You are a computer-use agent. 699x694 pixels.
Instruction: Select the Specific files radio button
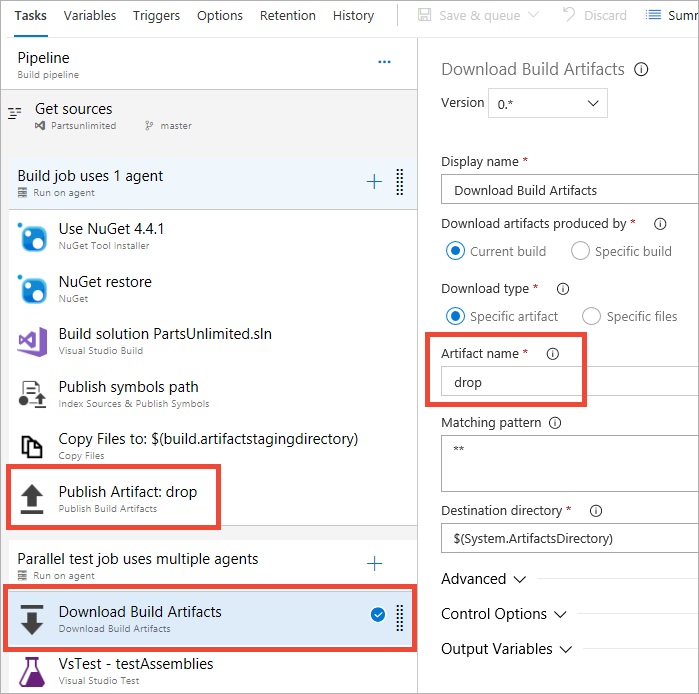coord(591,316)
